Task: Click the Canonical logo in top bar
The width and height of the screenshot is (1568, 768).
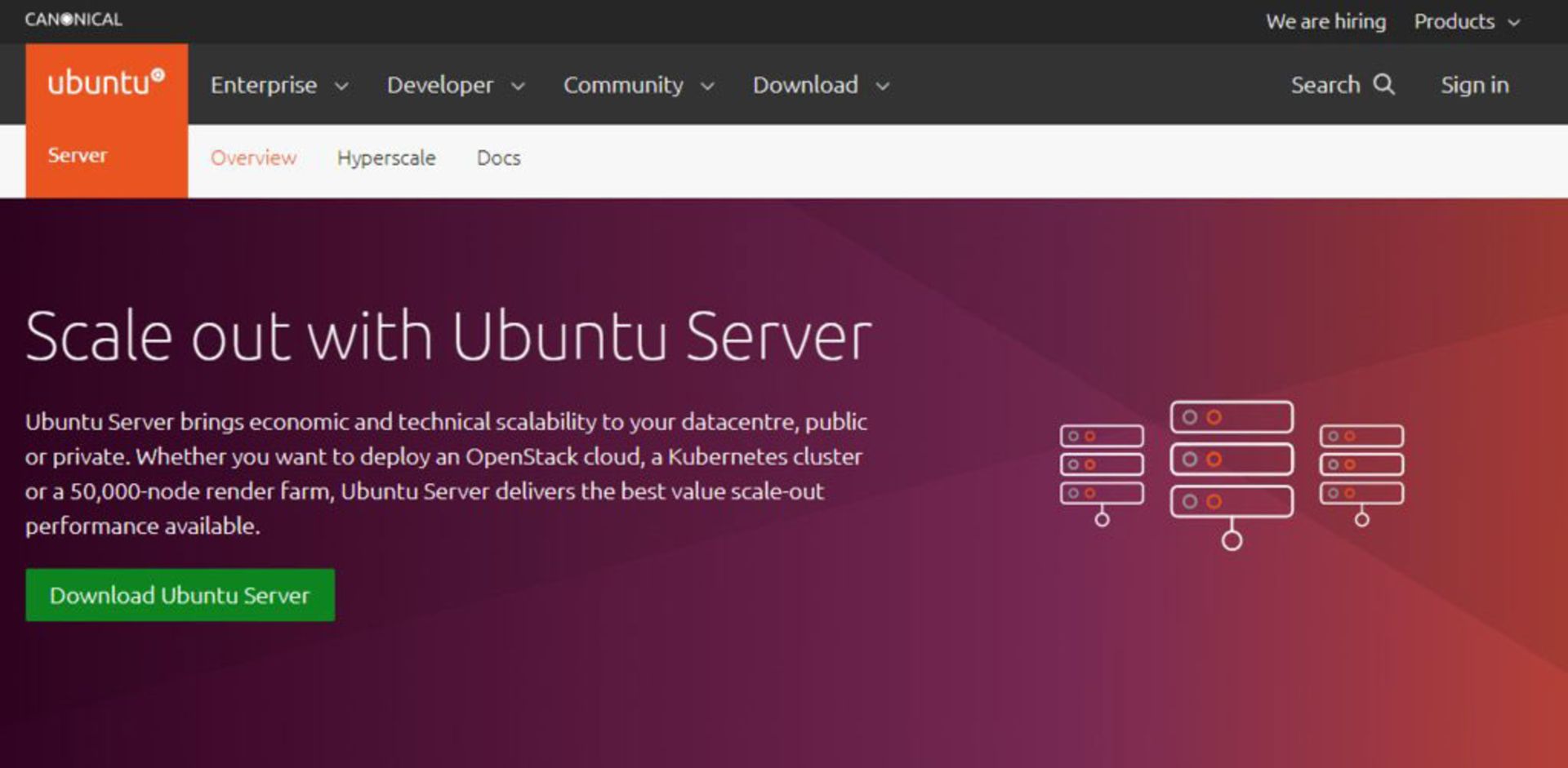Action: pos(73,20)
